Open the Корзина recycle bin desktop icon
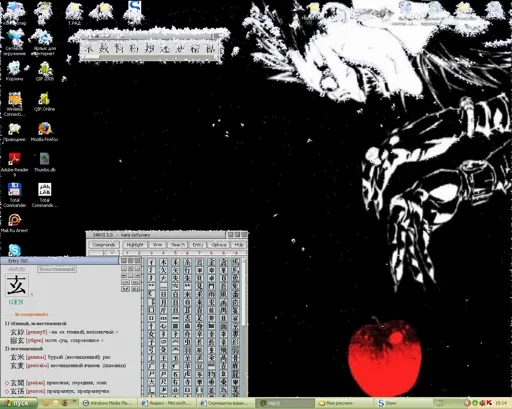This screenshot has width=512, height=409. 14,71
